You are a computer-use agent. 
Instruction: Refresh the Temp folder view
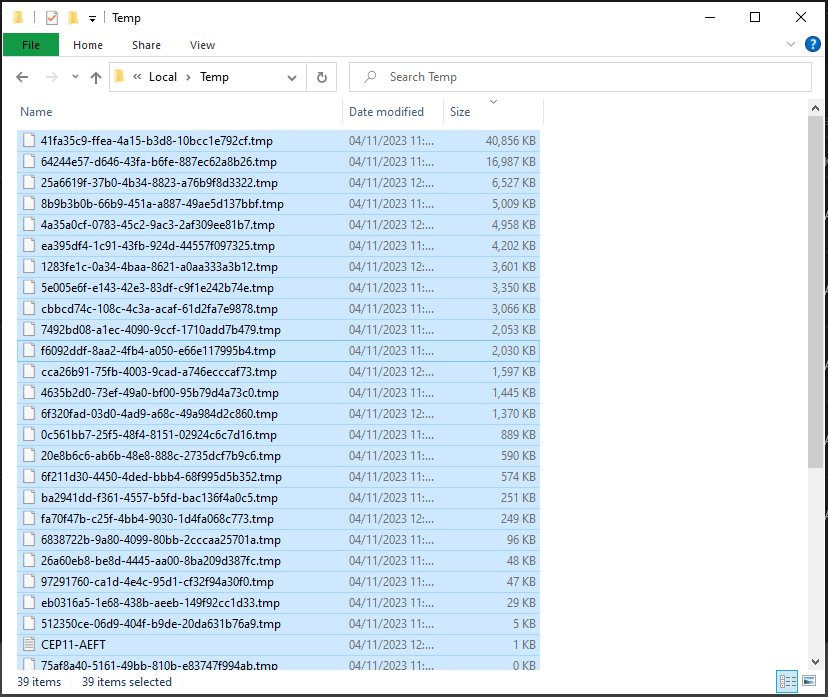322,77
